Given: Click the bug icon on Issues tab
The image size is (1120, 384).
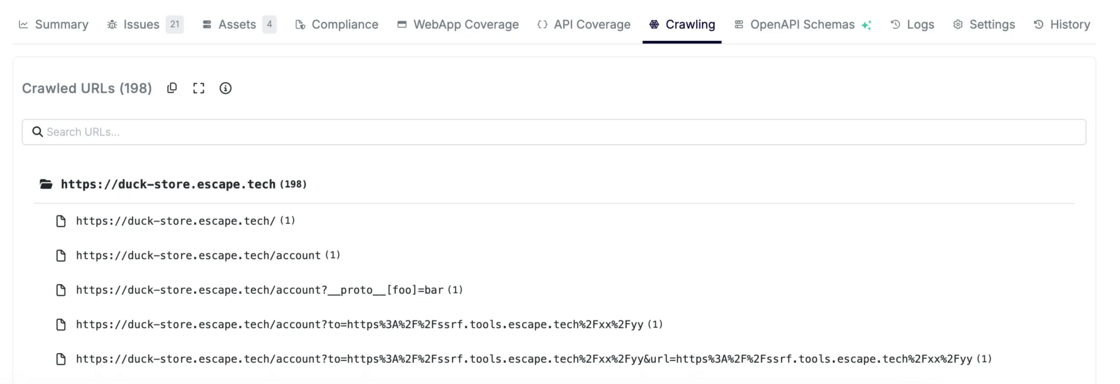Looking at the screenshot, I should click(112, 24).
